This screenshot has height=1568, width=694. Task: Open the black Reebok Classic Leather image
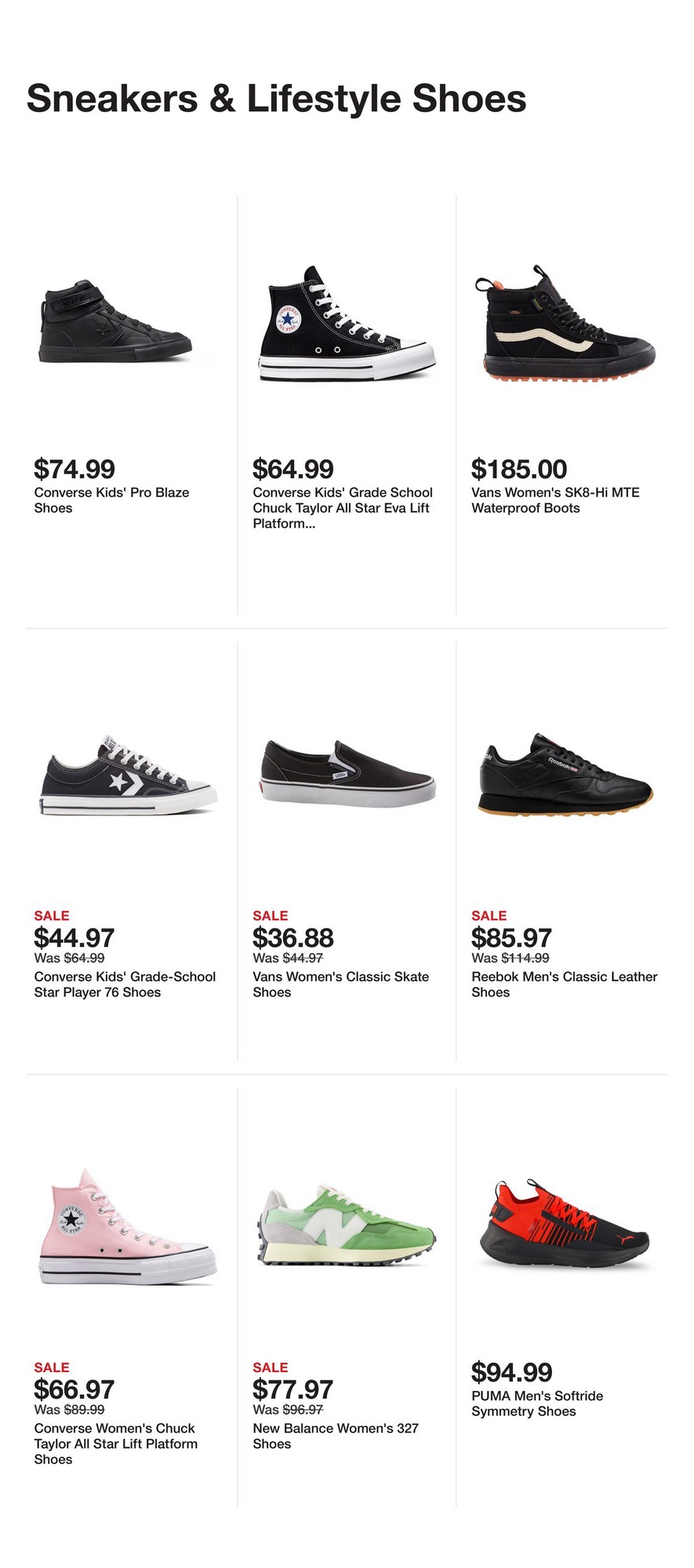click(565, 775)
